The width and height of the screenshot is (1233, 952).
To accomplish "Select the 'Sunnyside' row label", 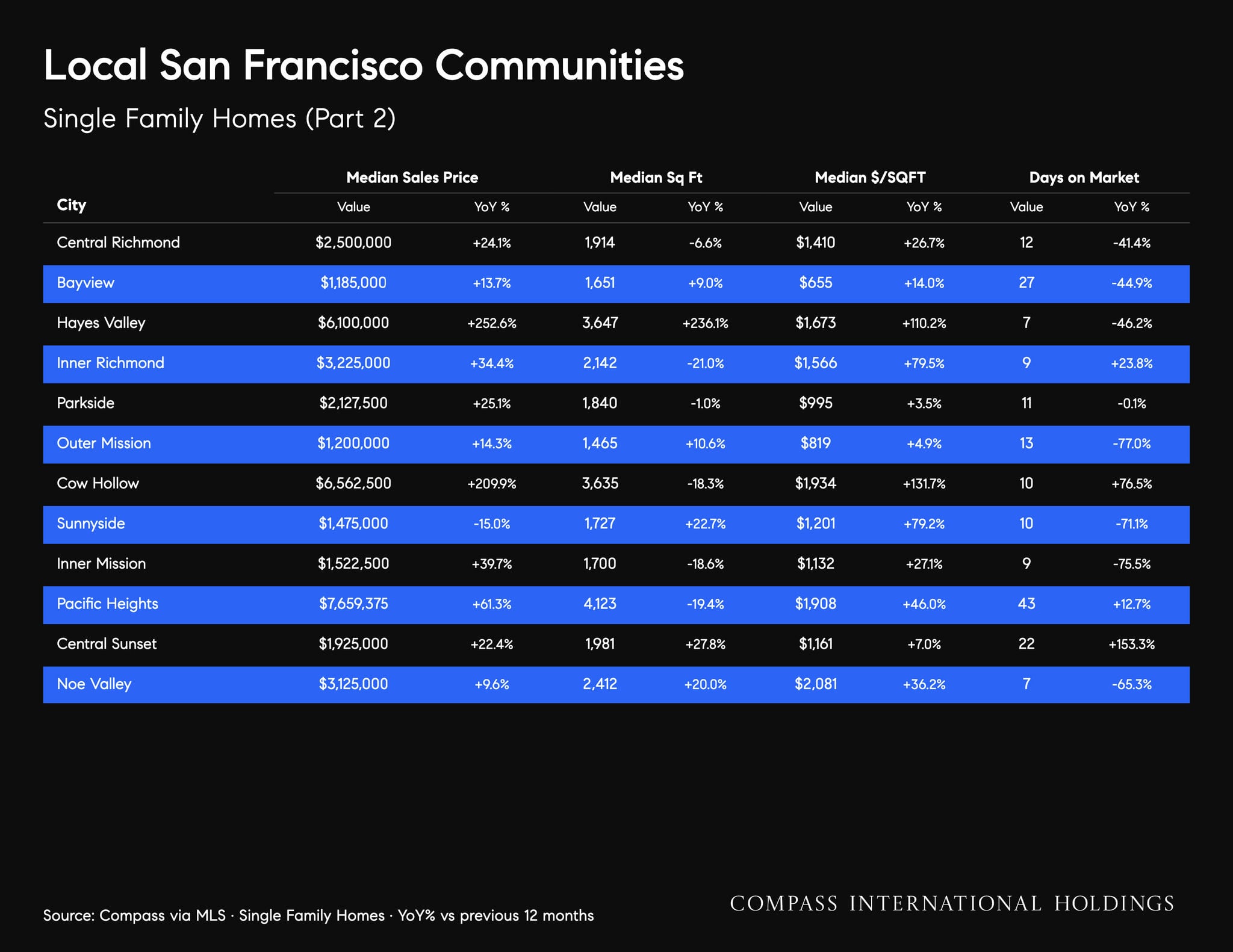I will pos(91,524).
